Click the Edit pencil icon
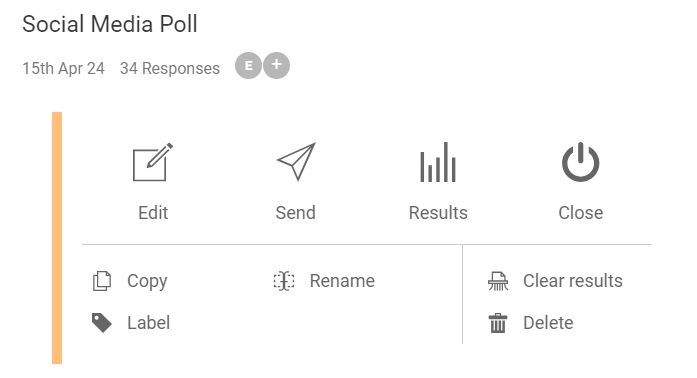 153,162
